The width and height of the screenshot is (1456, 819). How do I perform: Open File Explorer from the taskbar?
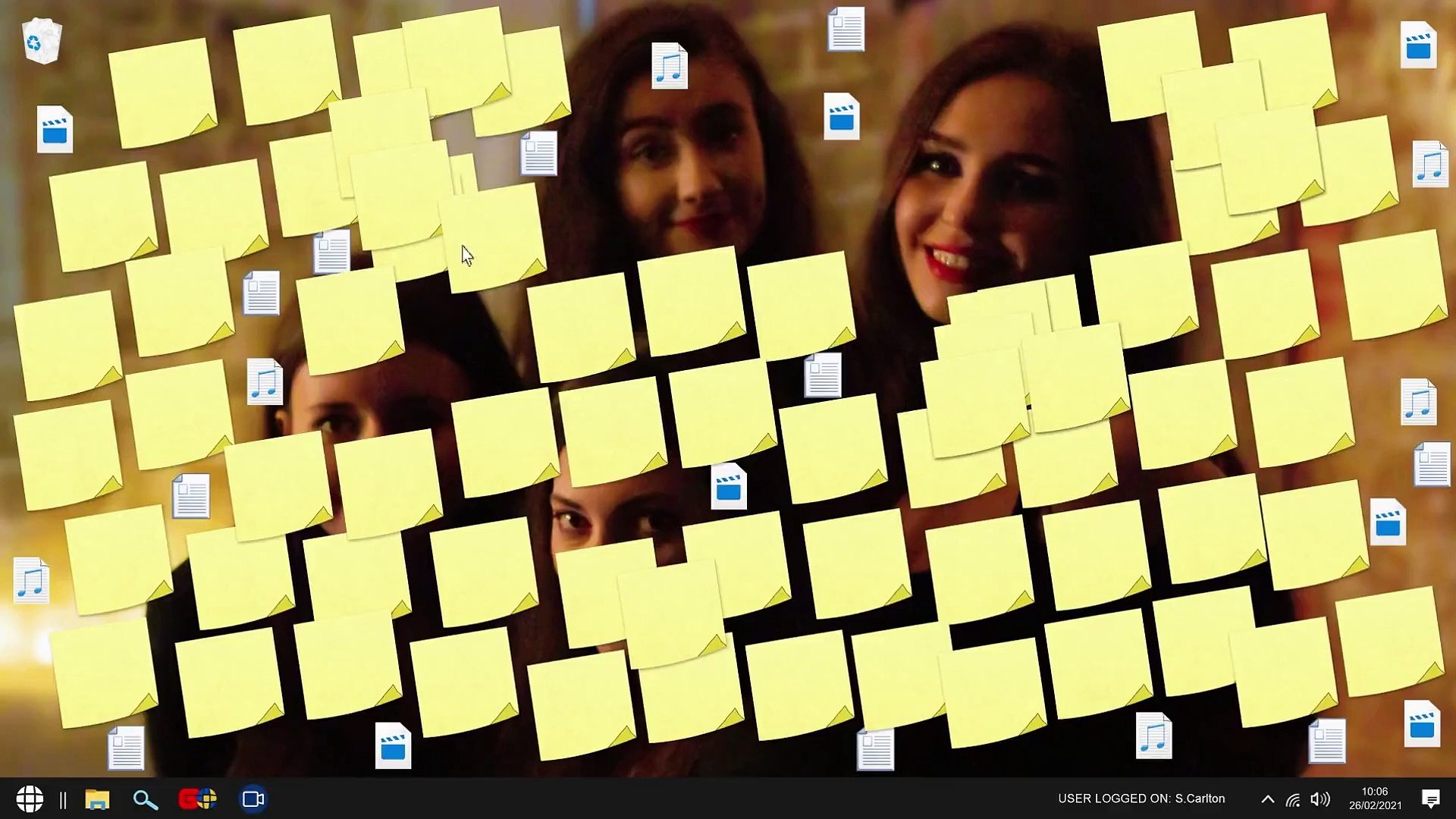tap(97, 799)
